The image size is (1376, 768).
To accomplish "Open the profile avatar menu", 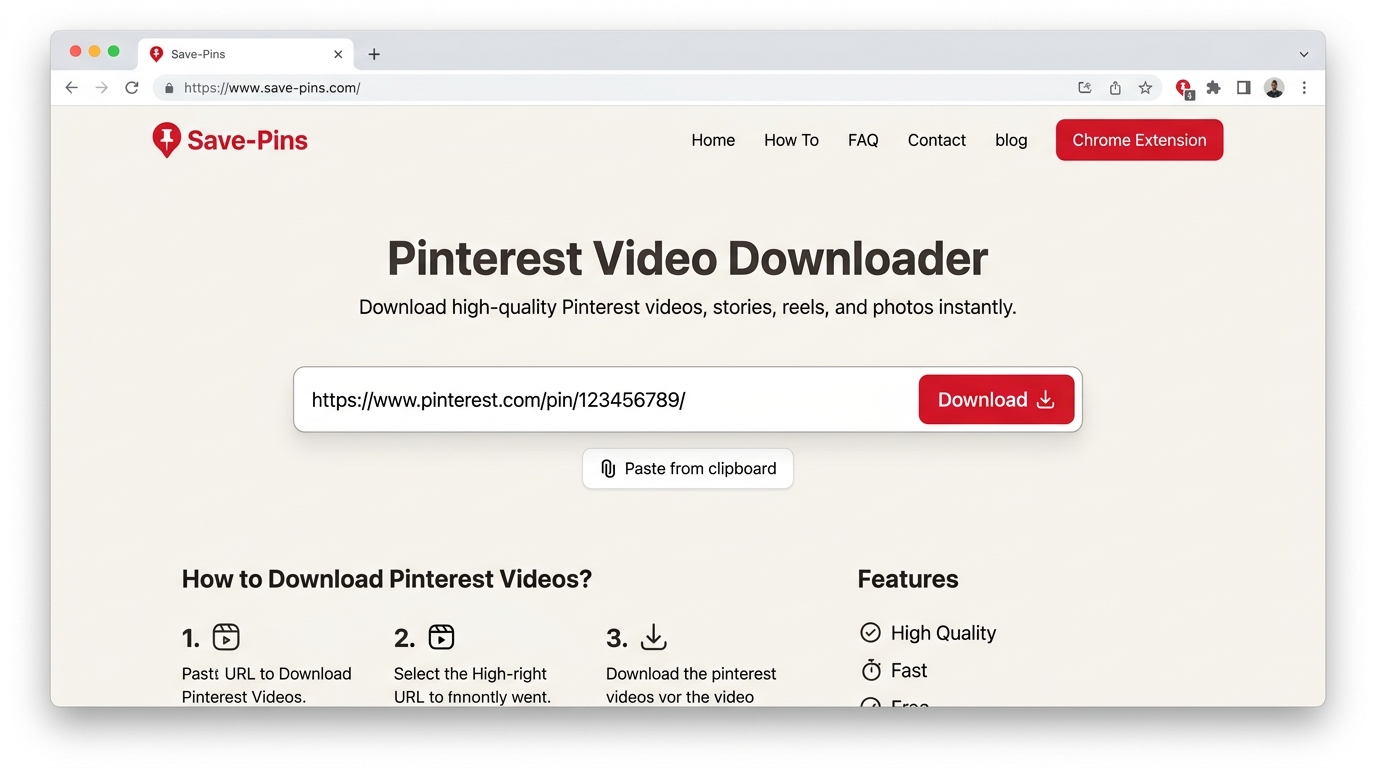I will 1274,88.
